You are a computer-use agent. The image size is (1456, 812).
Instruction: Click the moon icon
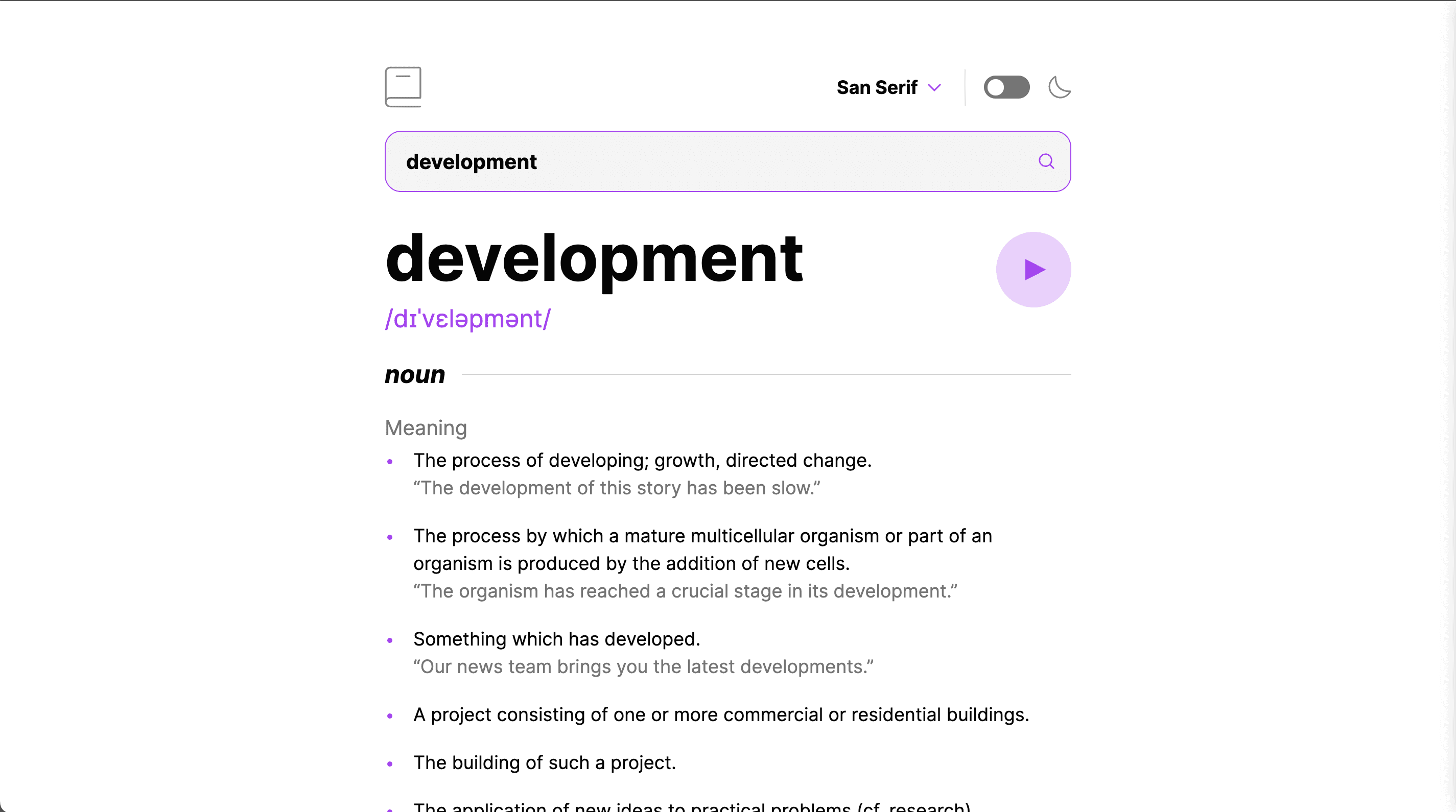pos(1059,88)
